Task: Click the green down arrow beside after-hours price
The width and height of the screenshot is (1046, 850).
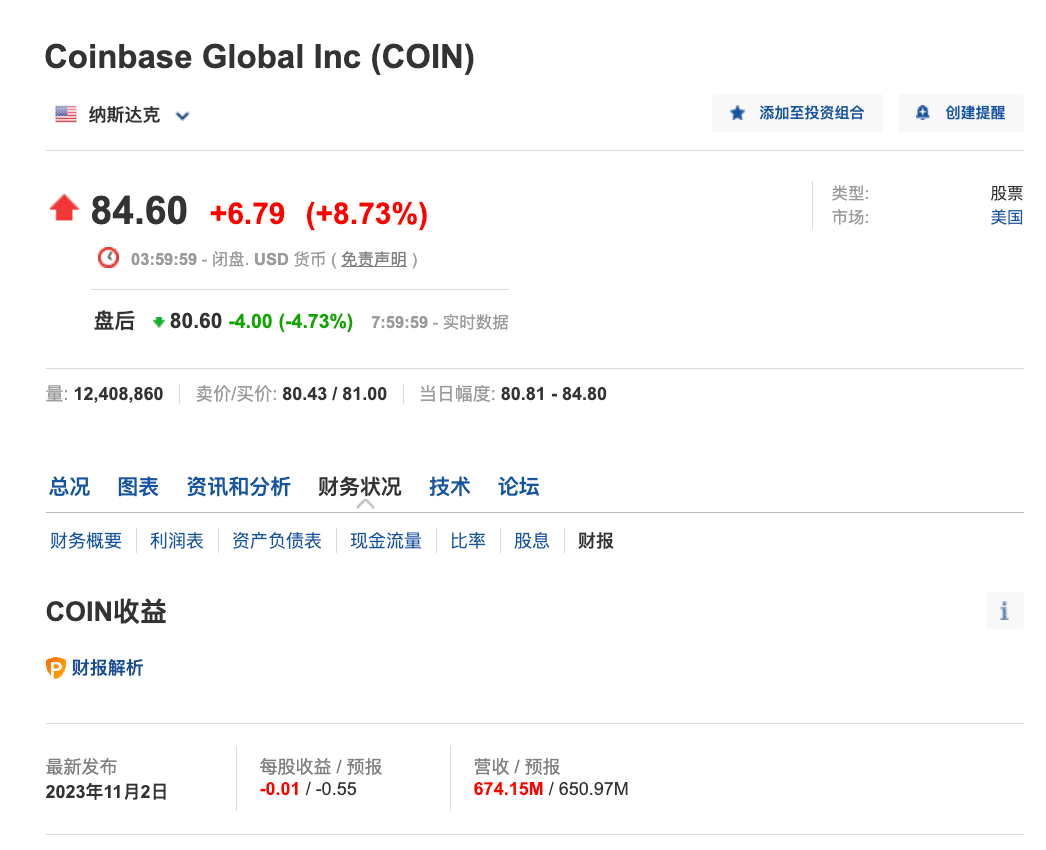Action: pos(157,322)
